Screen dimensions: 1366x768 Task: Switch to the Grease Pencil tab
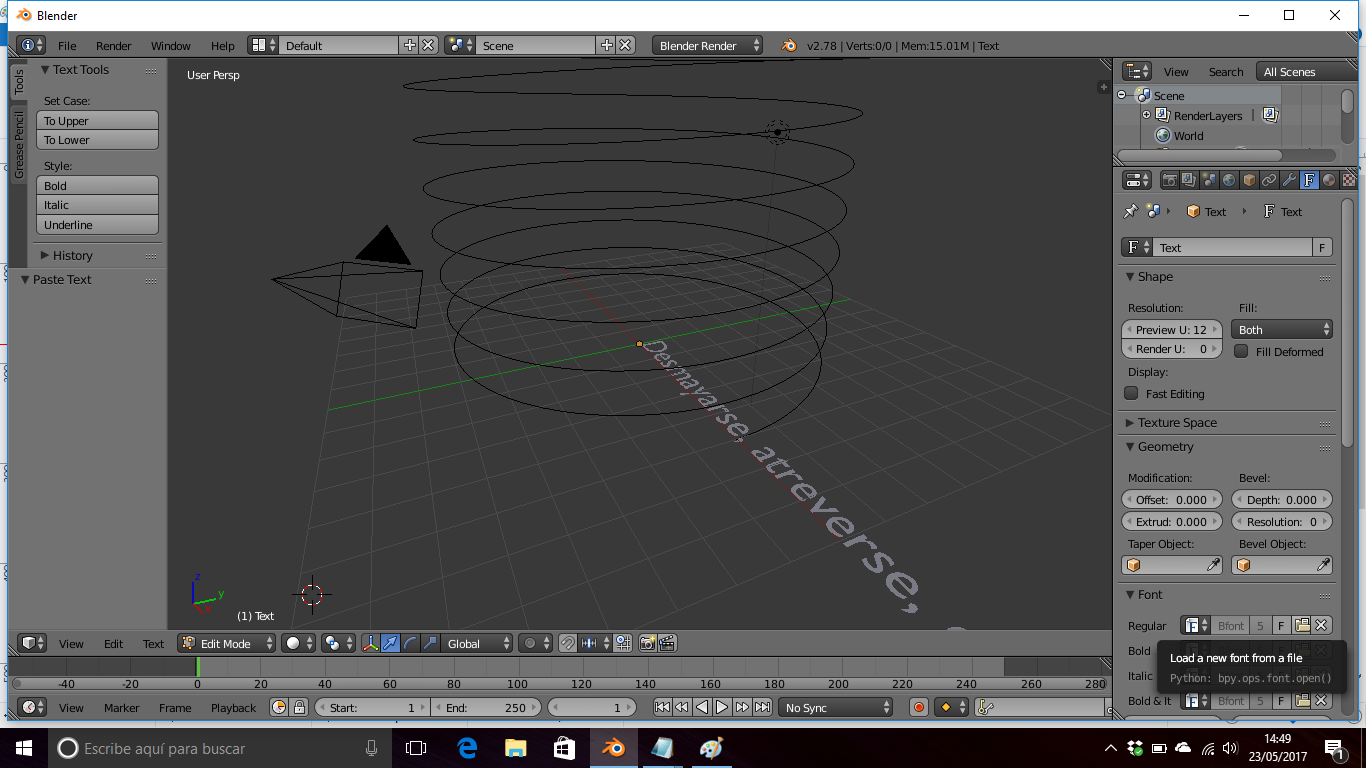pos(18,144)
